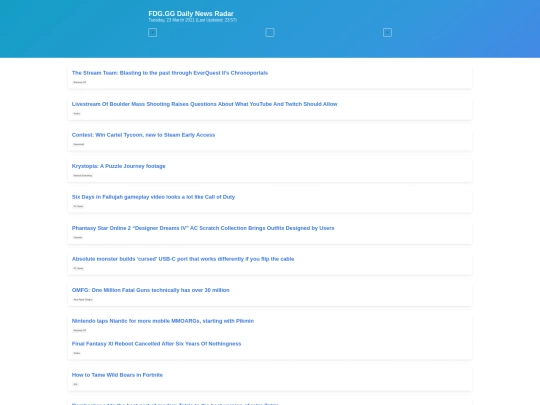Open the 'cursed' USB-C port article

(183, 259)
